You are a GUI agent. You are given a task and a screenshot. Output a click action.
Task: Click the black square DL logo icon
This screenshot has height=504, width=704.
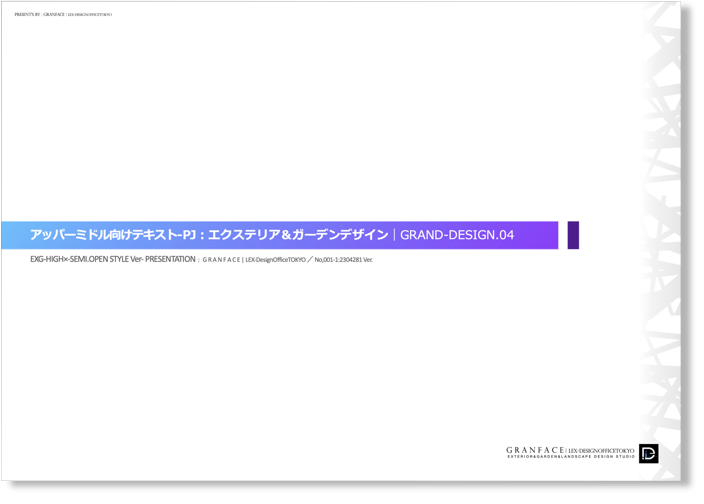648,453
